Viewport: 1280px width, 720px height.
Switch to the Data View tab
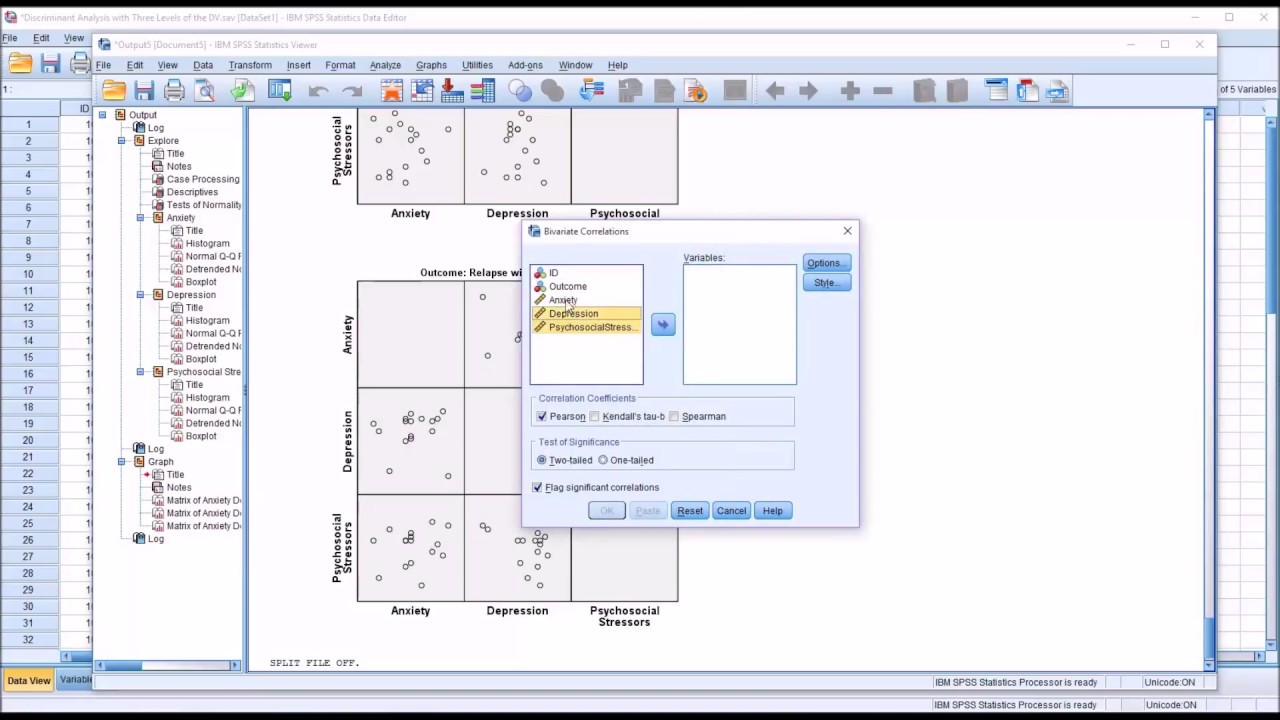(28, 680)
